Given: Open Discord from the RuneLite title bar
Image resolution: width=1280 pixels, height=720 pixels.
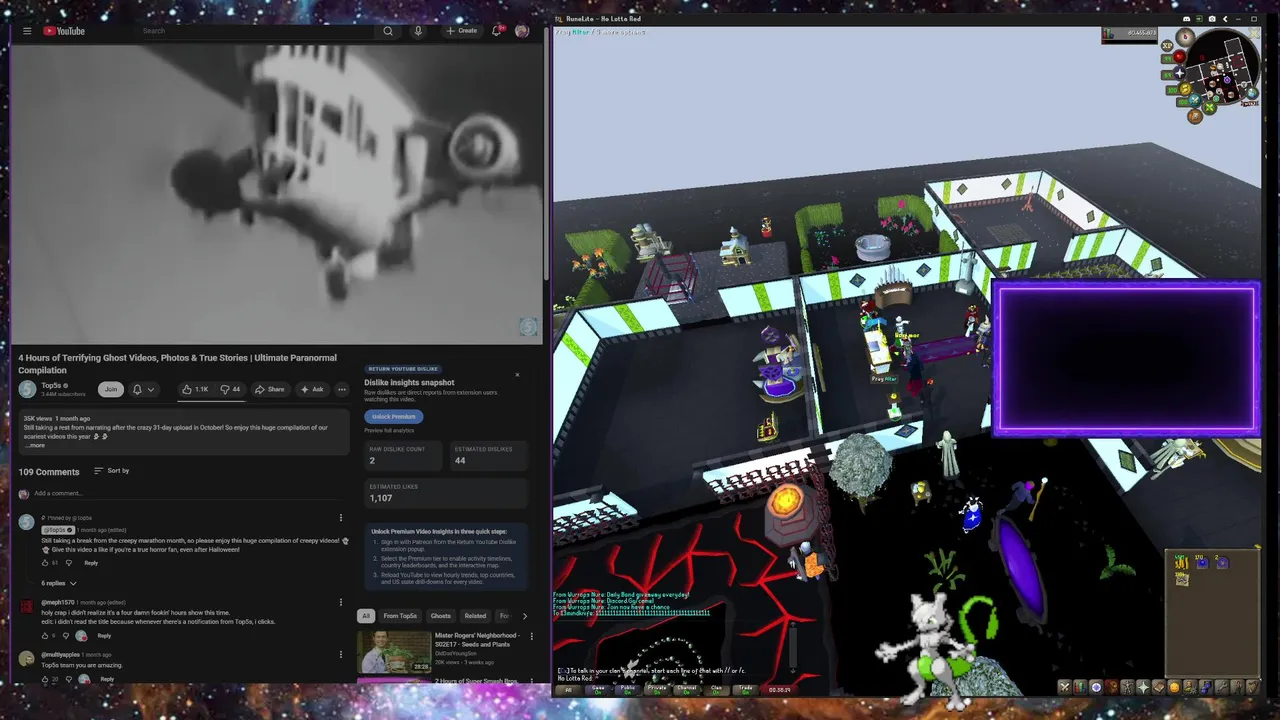Looking at the screenshot, I should (x=1186, y=19).
